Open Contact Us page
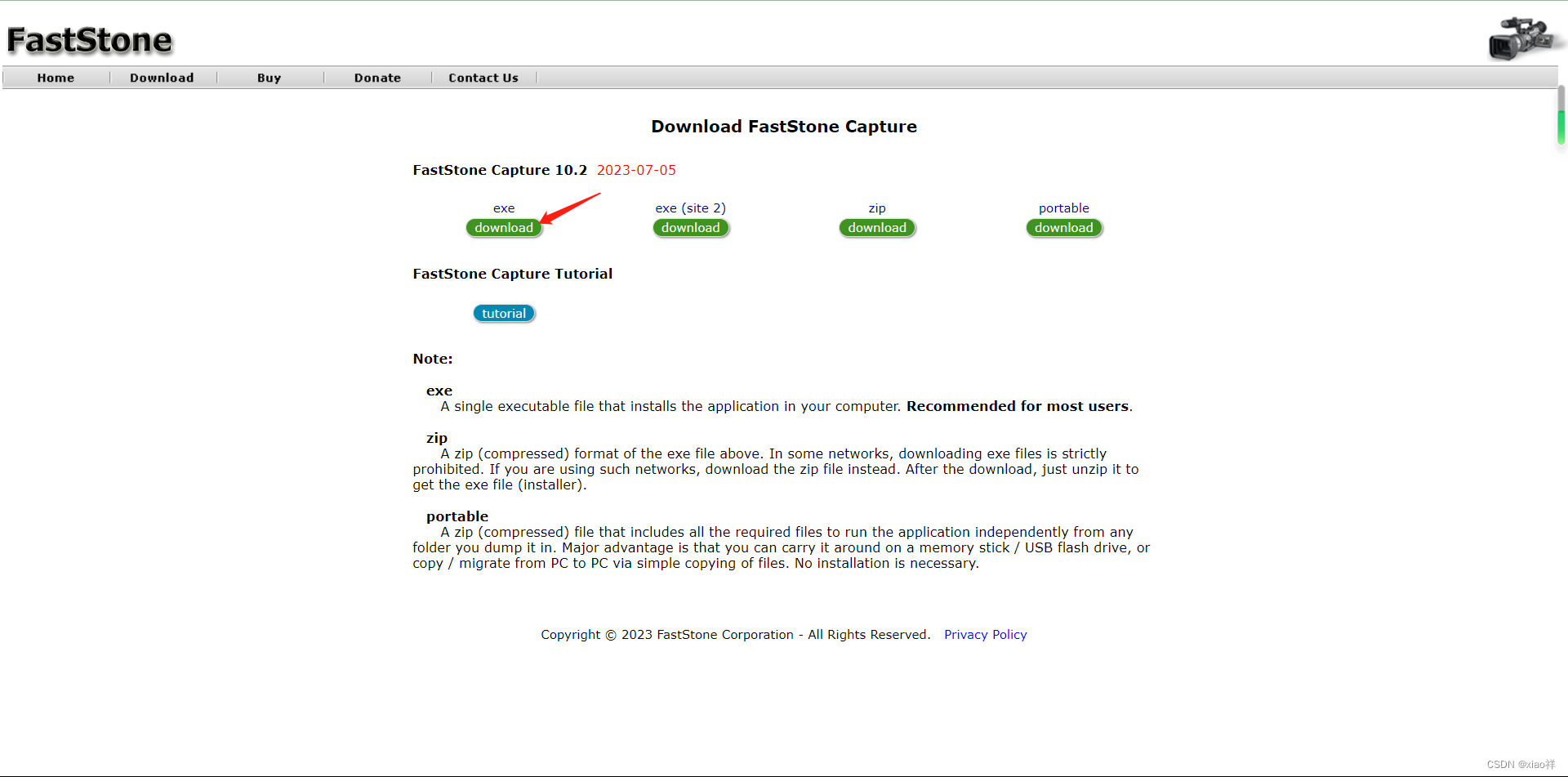Image resolution: width=1568 pixels, height=777 pixels. click(483, 78)
